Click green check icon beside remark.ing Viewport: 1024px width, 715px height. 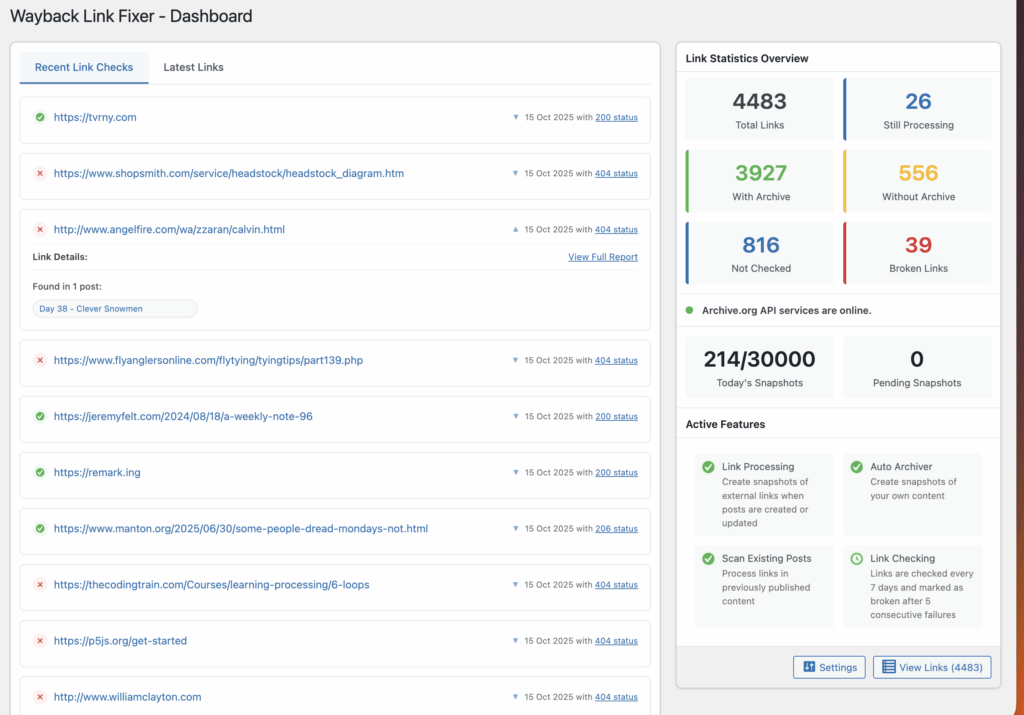[x=40, y=472]
